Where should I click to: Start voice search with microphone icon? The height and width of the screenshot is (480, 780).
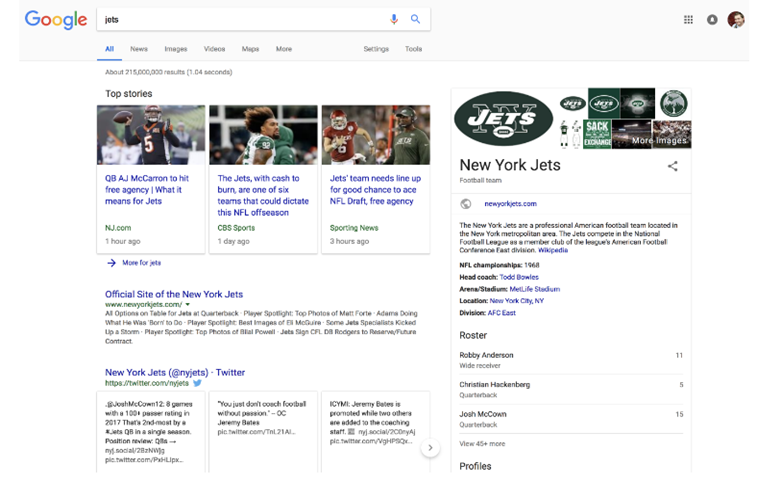click(393, 19)
